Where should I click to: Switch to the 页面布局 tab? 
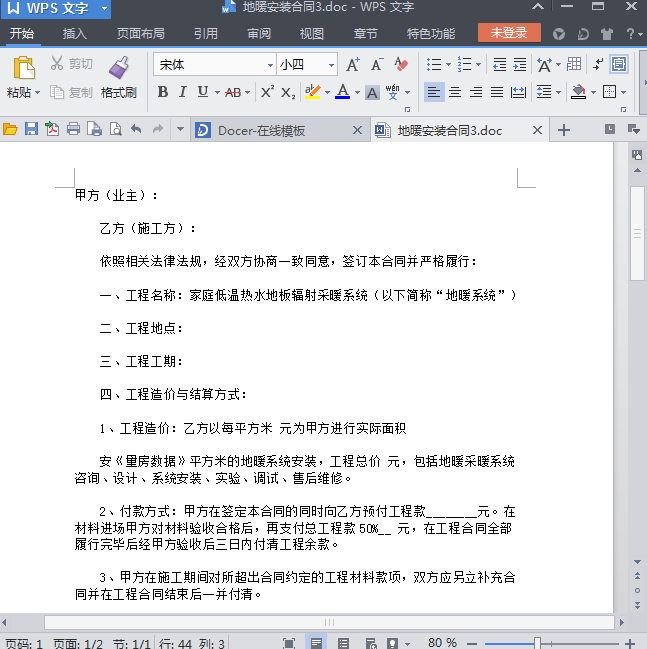(x=140, y=34)
